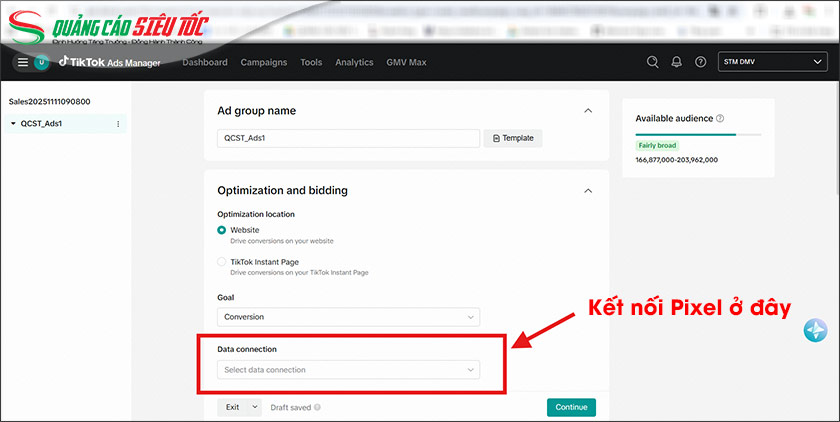Go to the Campaigns menu
Screen dimensions: 840x422
[x=264, y=62]
